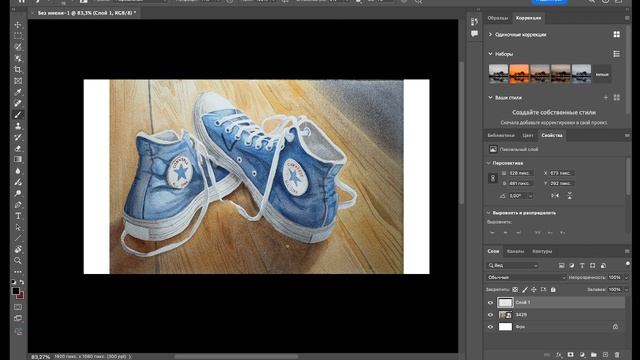Select the Hand tool
This screenshot has height=360, width=640.
18,249
